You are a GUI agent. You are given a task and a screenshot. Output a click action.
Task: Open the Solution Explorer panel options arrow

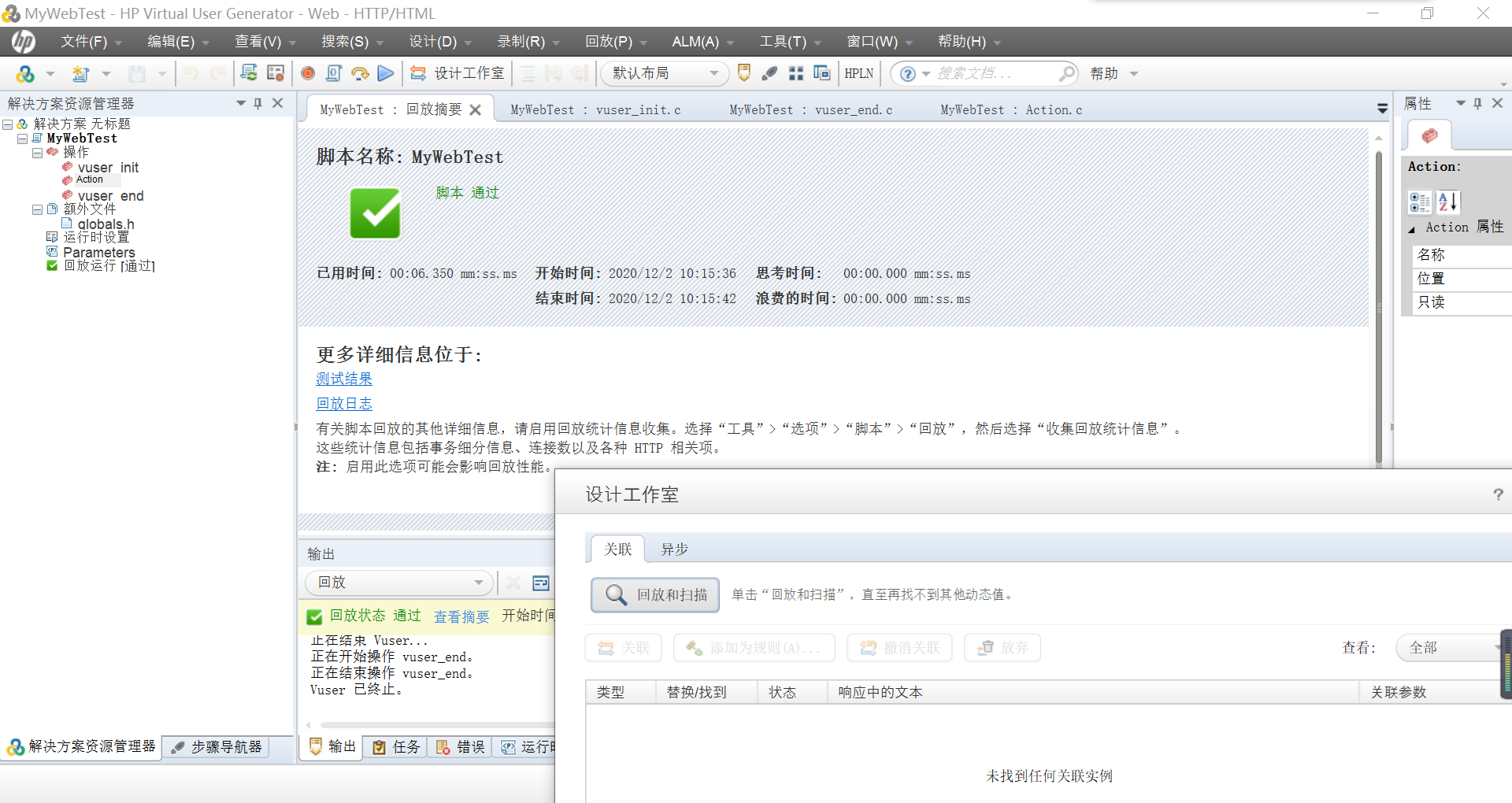click(x=241, y=103)
